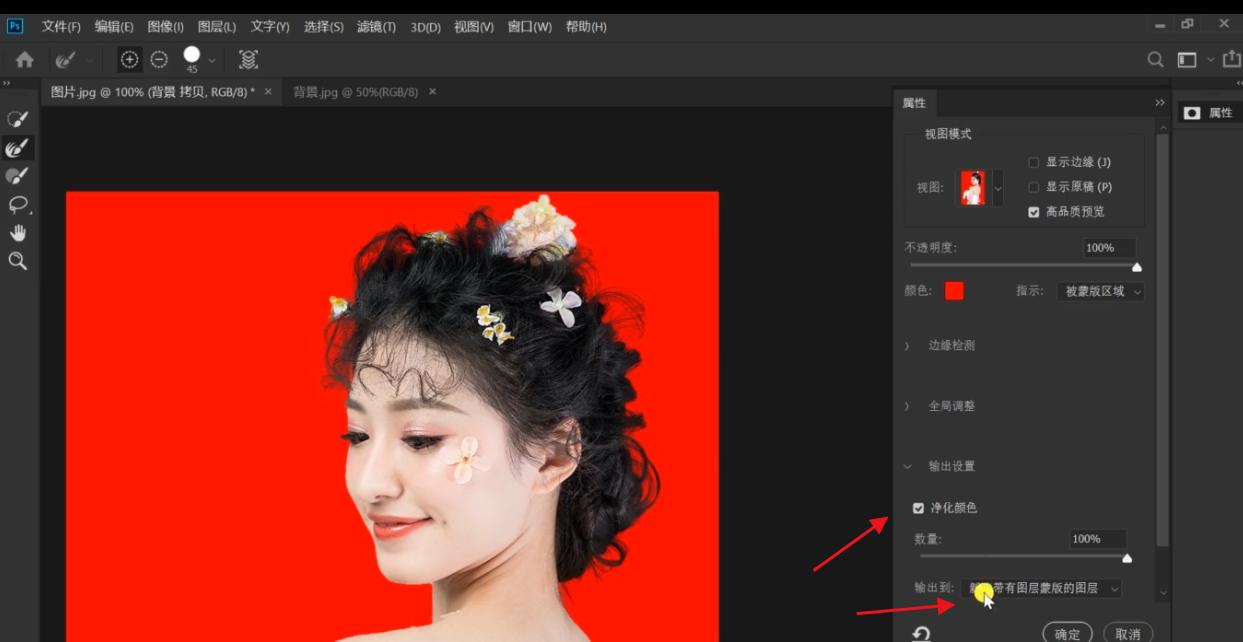The height and width of the screenshot is (642, 1243).
Task: Select the Zoom tool
Action: click(20, 261)
